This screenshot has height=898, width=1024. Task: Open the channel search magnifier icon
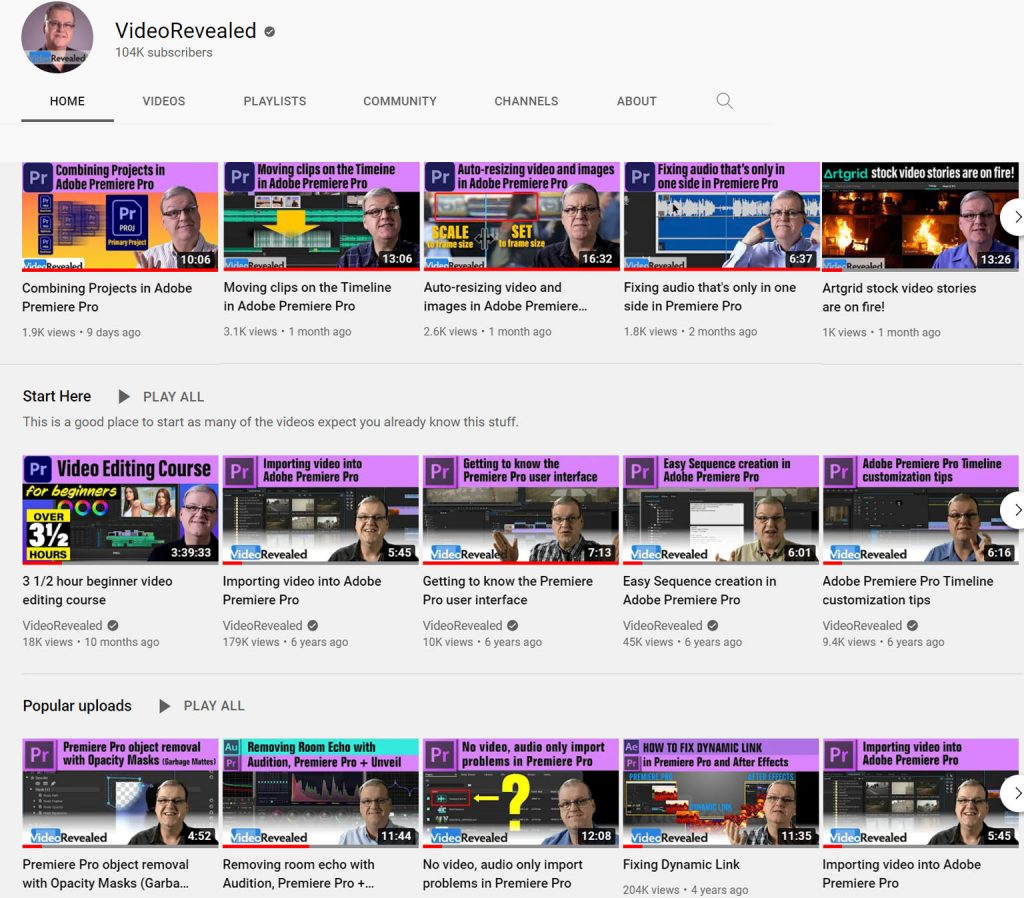pyautogui.click(x=724, y=101)
